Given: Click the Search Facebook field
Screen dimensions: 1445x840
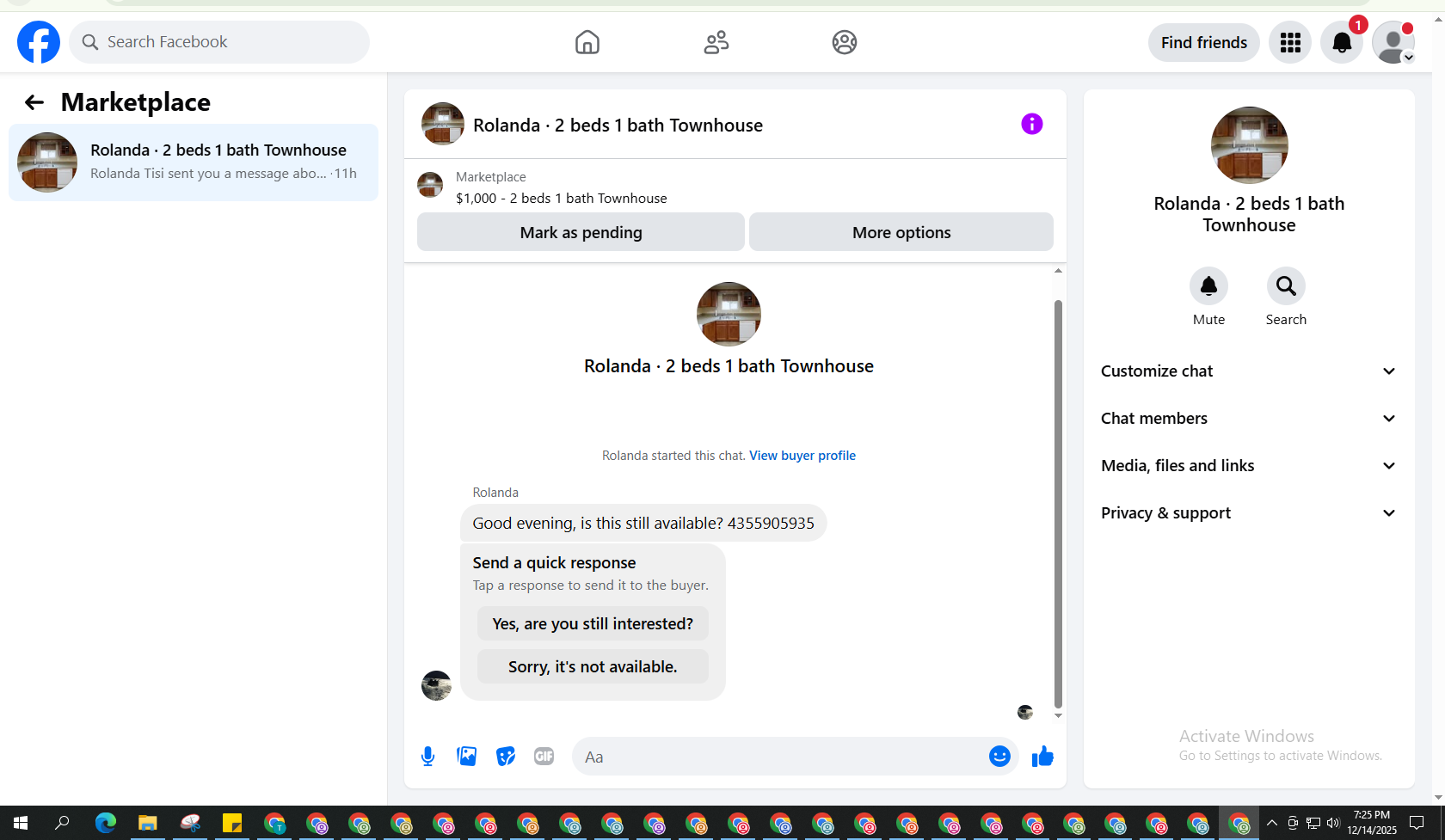Looking at the screenshot, I should (219, 42).
